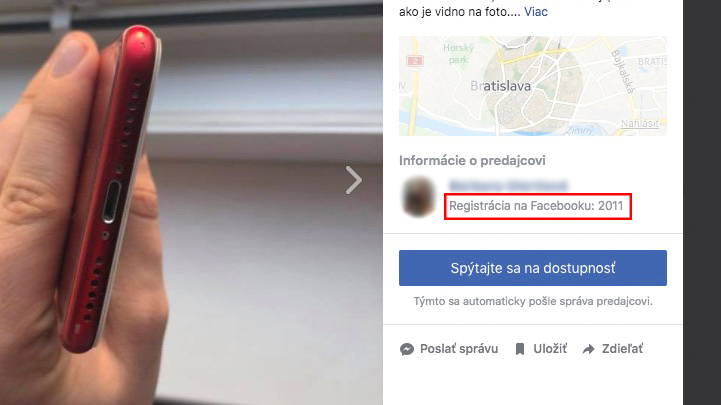Advance to the next photo with the chevron
Screen dimensions: 721x405
coord(354,180)
